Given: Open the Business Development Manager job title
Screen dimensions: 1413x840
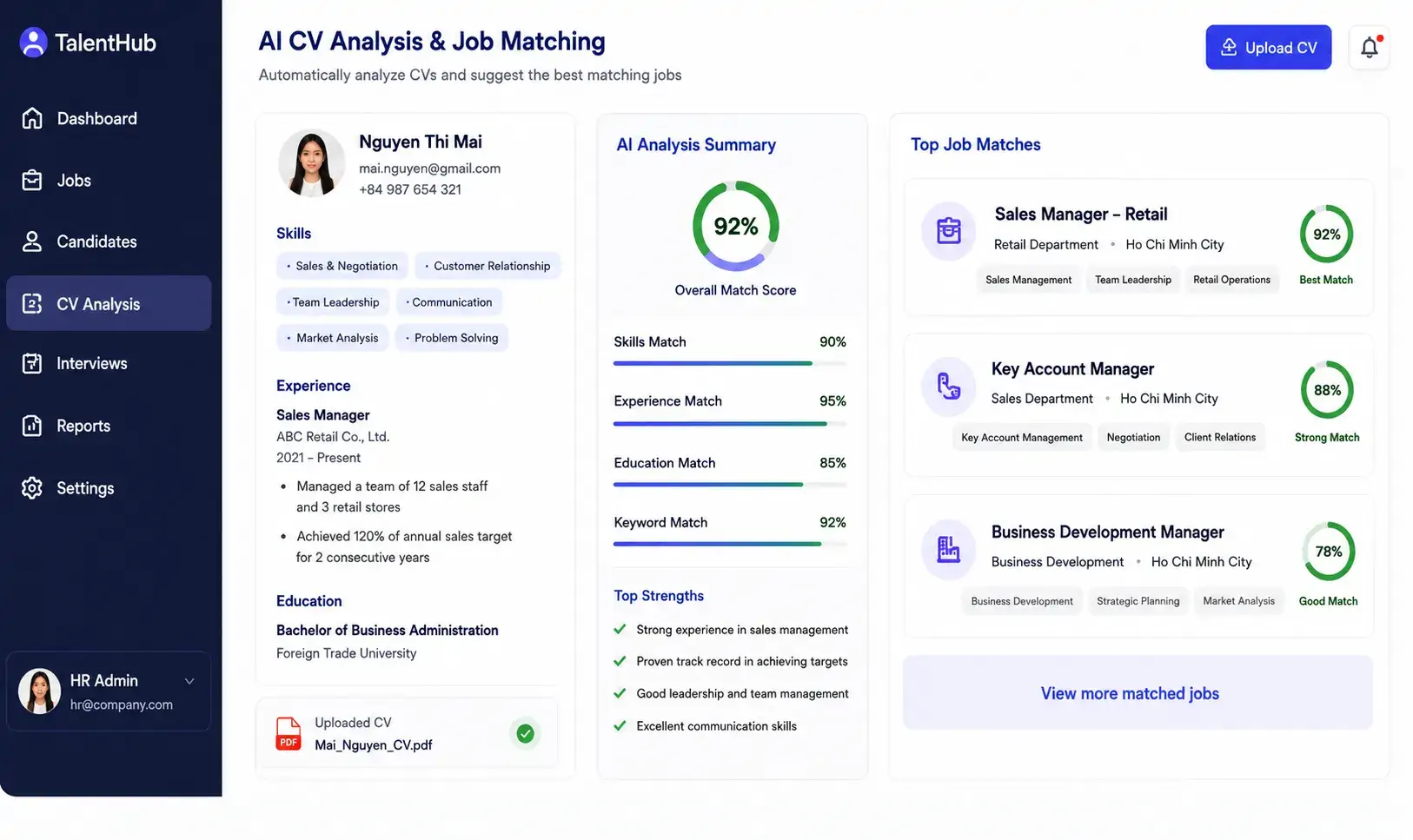Looking at the screenshot, I should pyautogui.click(x=1107, y=532).
